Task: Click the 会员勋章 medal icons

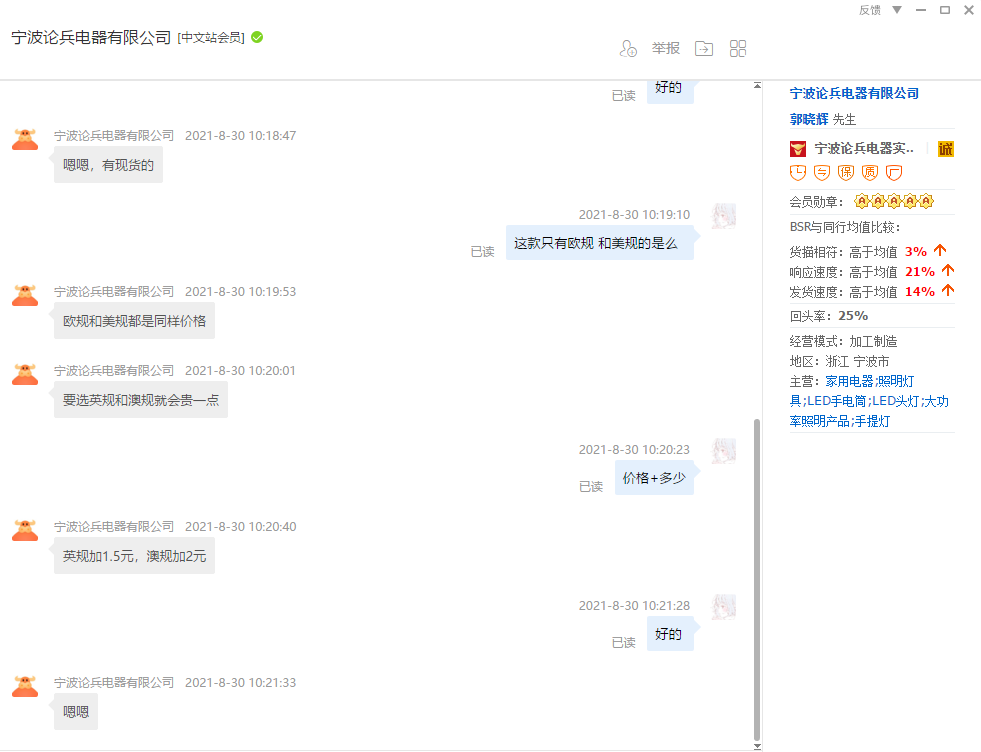Action: [894, 201]
